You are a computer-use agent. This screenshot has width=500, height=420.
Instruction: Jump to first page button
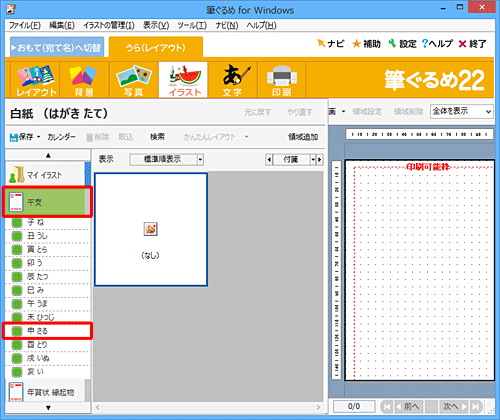387,406
